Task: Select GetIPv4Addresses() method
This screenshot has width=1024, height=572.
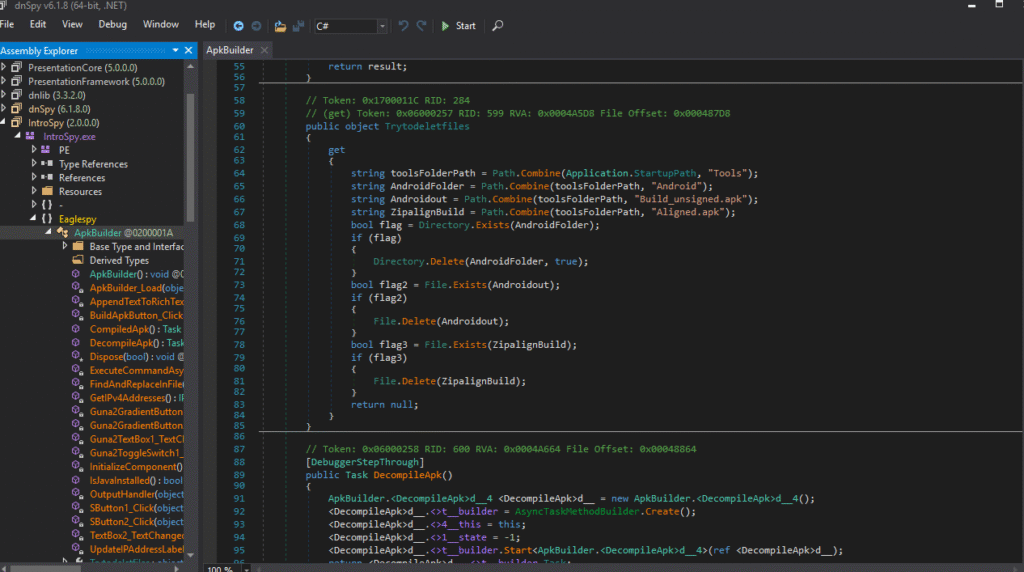Action: coord(136,398)
